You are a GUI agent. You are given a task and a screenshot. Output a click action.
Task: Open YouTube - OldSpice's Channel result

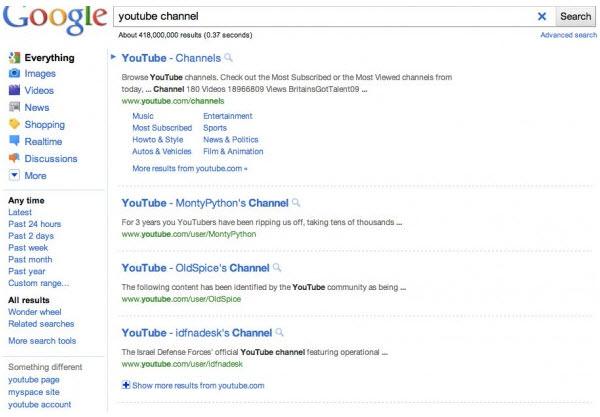click(196, 268)
